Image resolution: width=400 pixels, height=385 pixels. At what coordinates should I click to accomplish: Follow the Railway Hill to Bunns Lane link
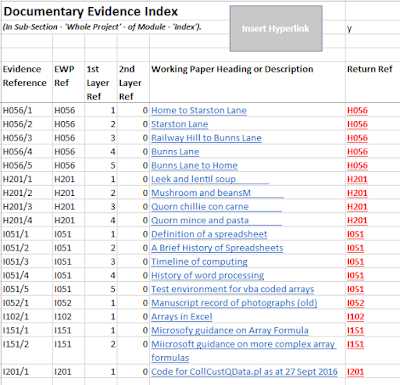click(x=206, y=138)
